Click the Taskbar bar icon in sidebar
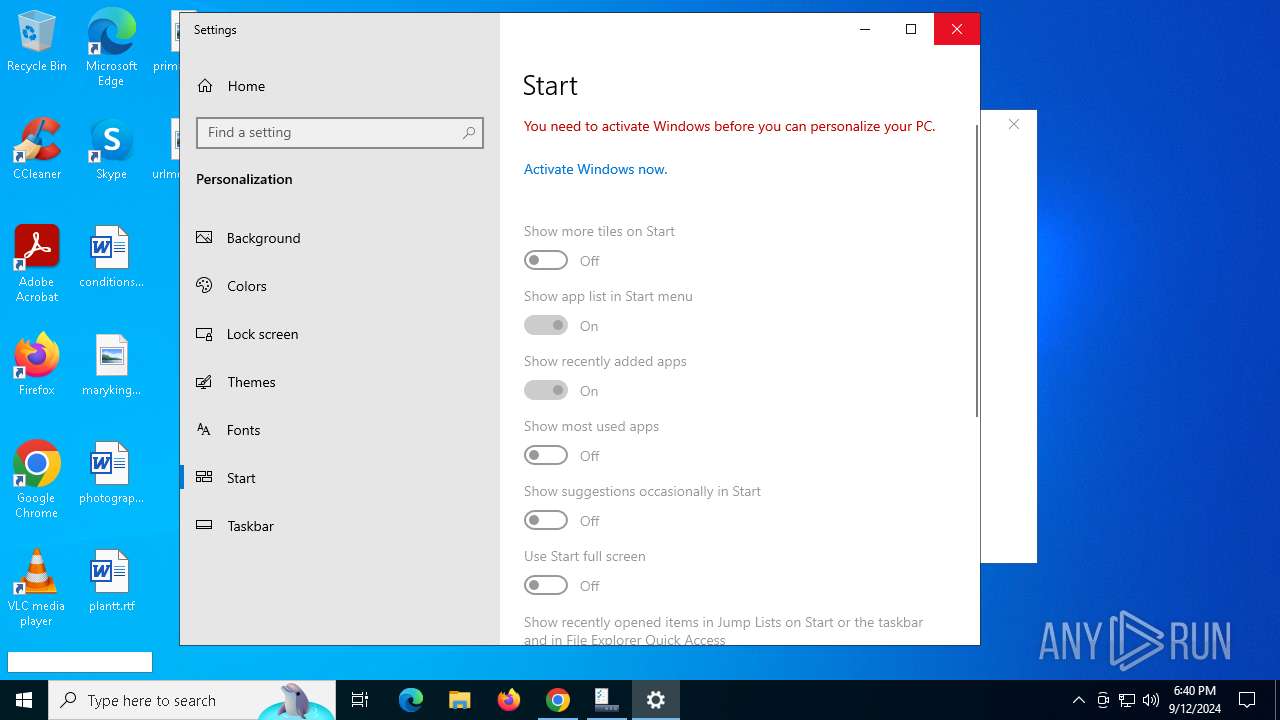 204,526
